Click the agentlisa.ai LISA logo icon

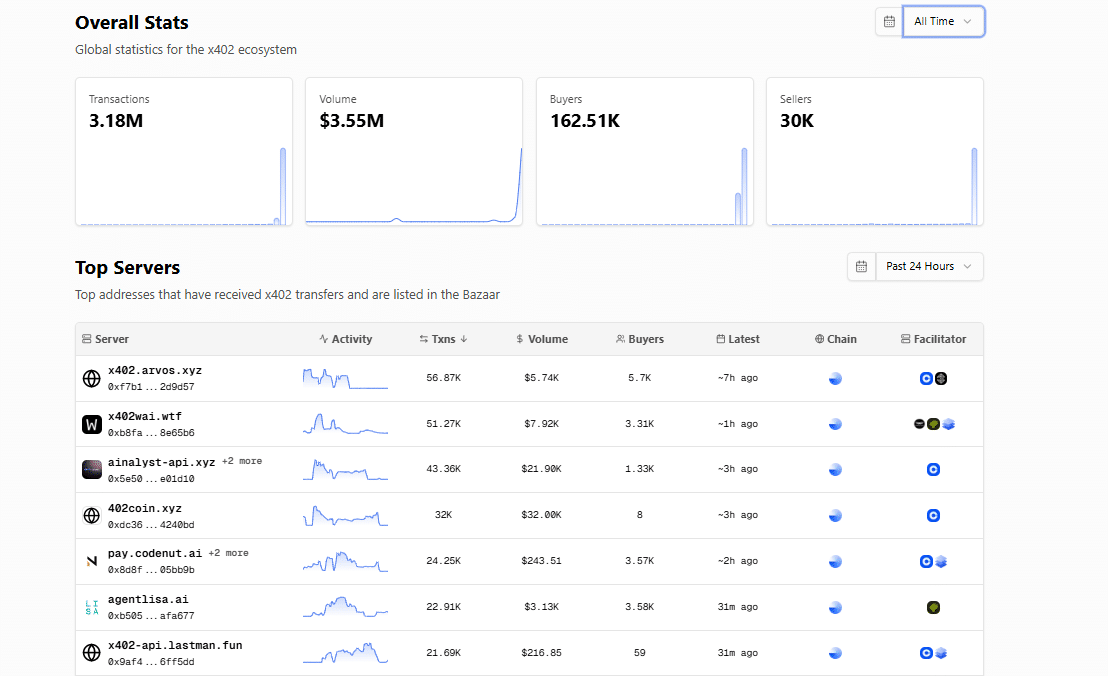(x=92, y=608)
